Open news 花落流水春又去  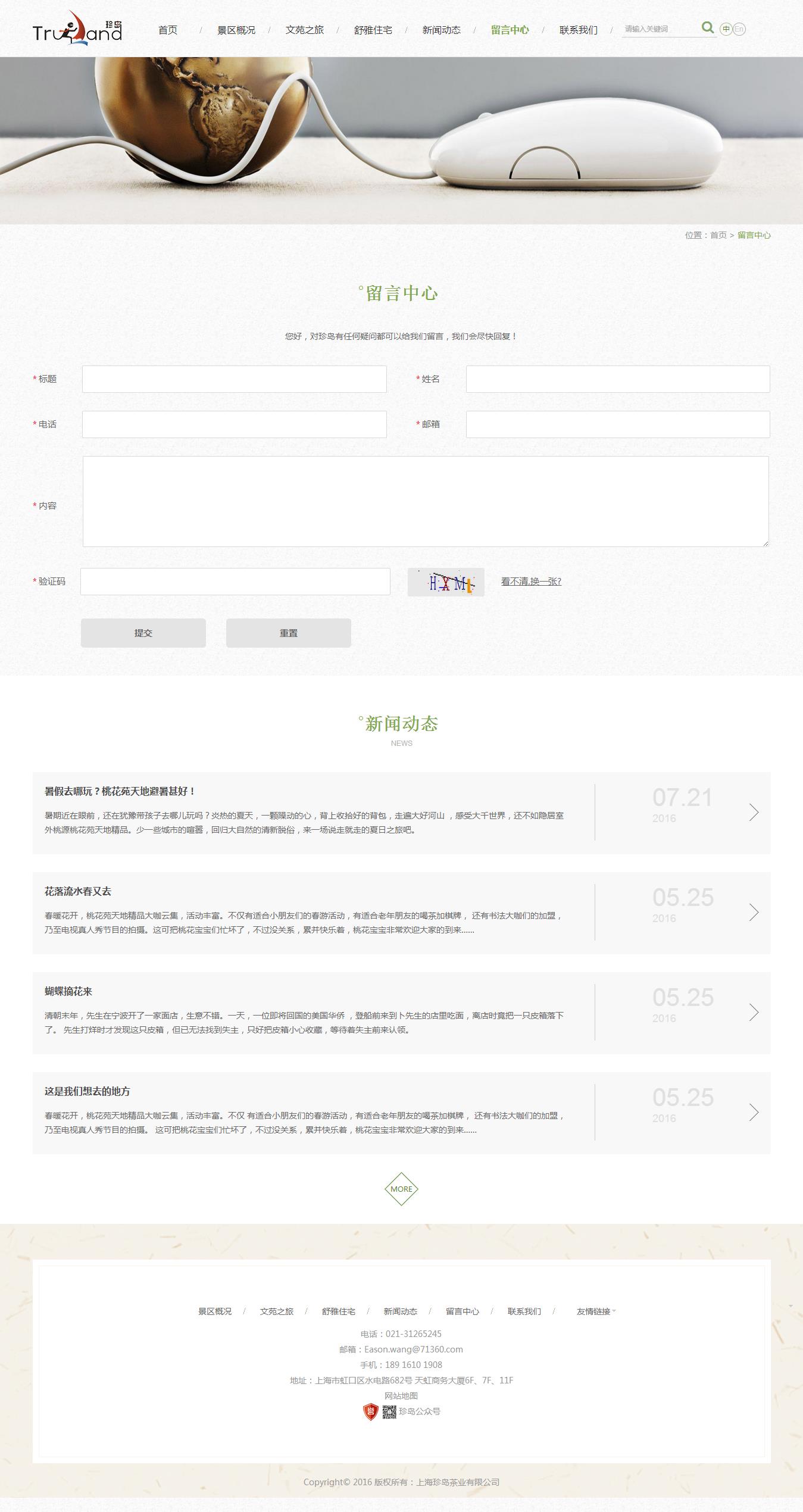78,891
